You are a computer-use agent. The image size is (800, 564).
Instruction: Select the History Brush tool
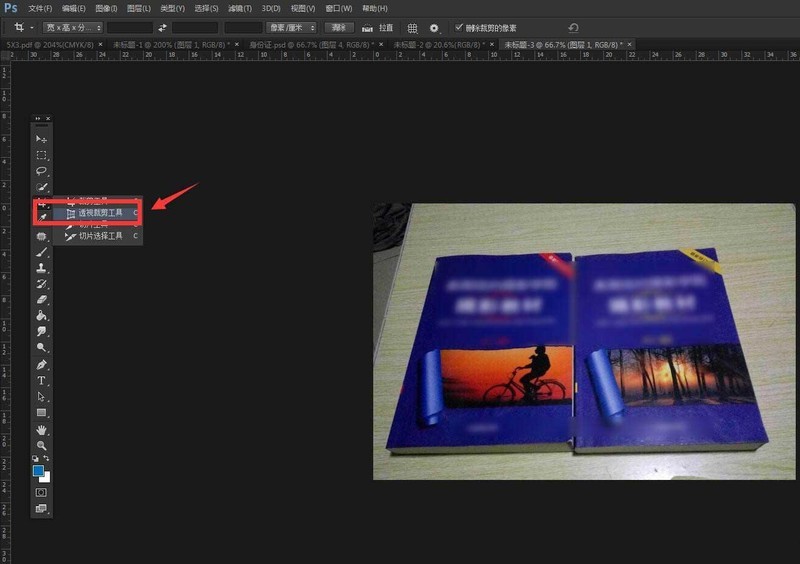(x=41, y=284)
